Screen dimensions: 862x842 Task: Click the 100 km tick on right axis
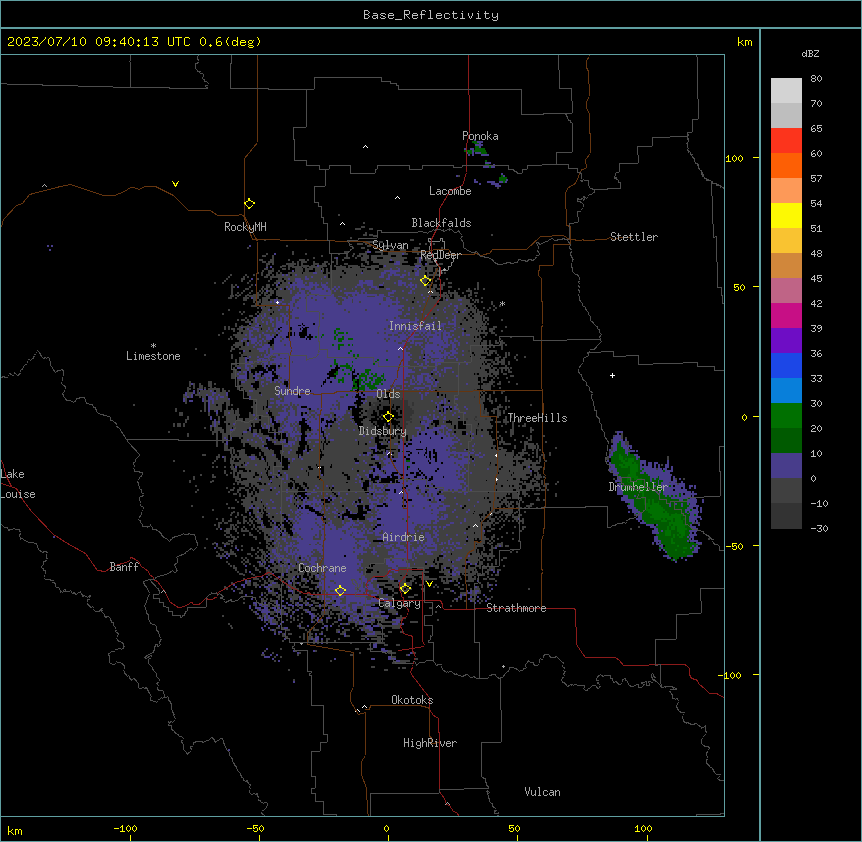(x=756, y=158)
